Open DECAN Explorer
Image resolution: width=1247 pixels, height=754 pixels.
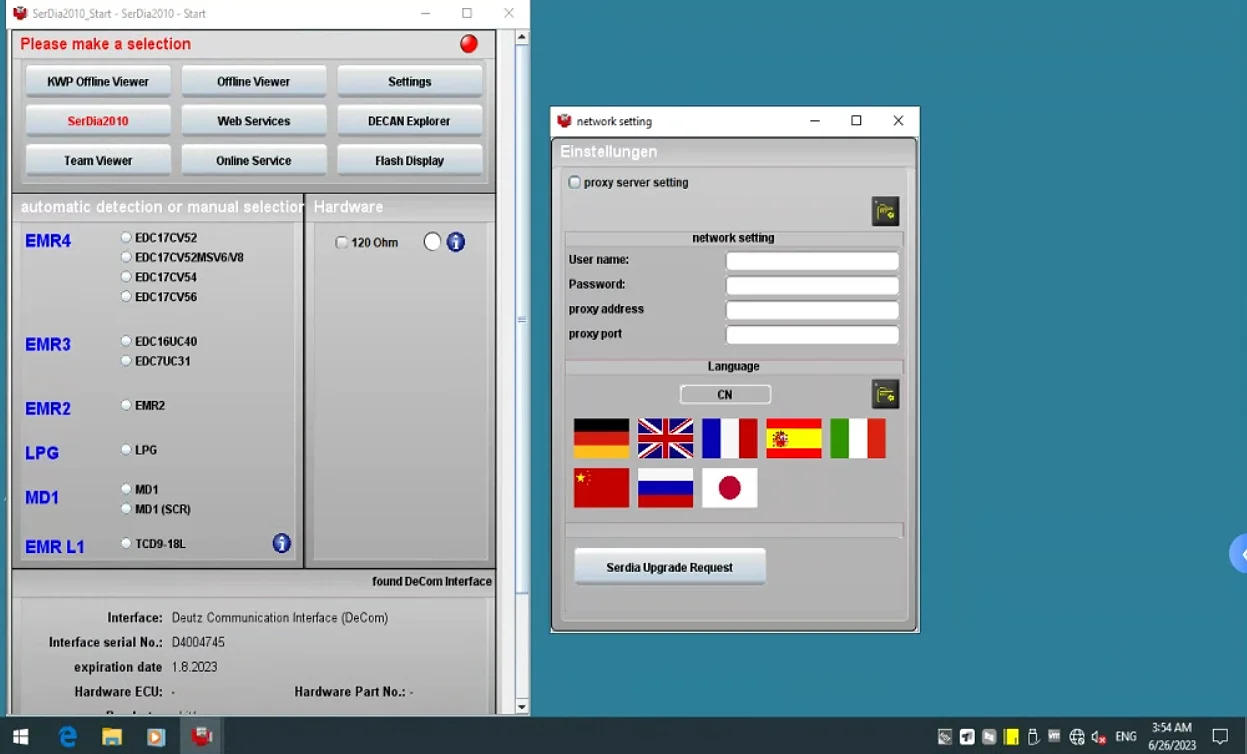[410, 121]
